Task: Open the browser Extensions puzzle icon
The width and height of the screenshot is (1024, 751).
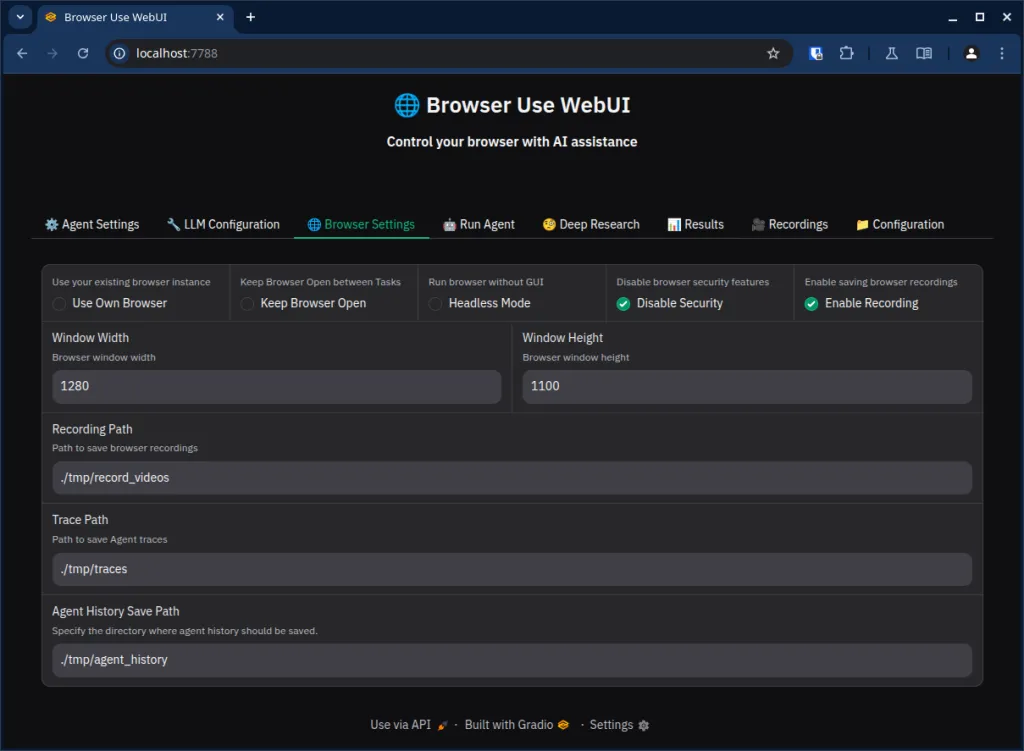Action: 846,54
